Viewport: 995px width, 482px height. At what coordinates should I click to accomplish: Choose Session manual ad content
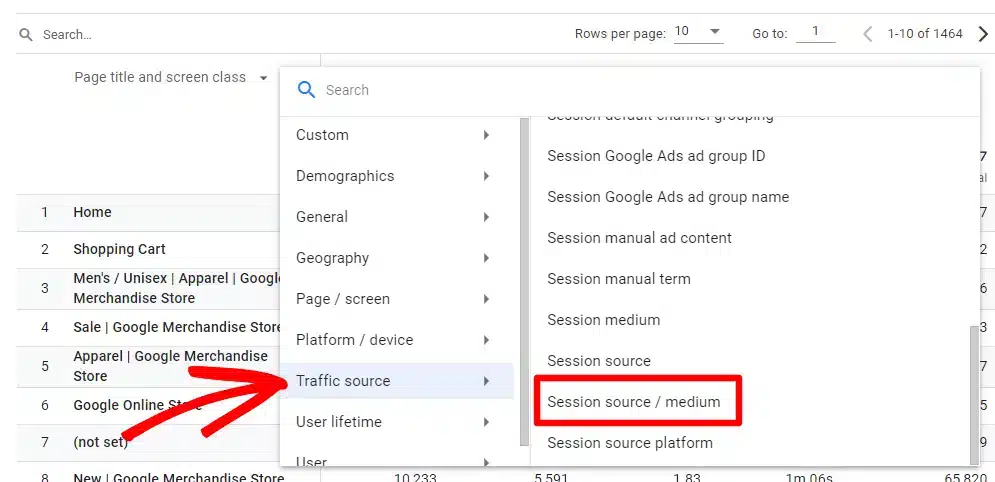640,238
